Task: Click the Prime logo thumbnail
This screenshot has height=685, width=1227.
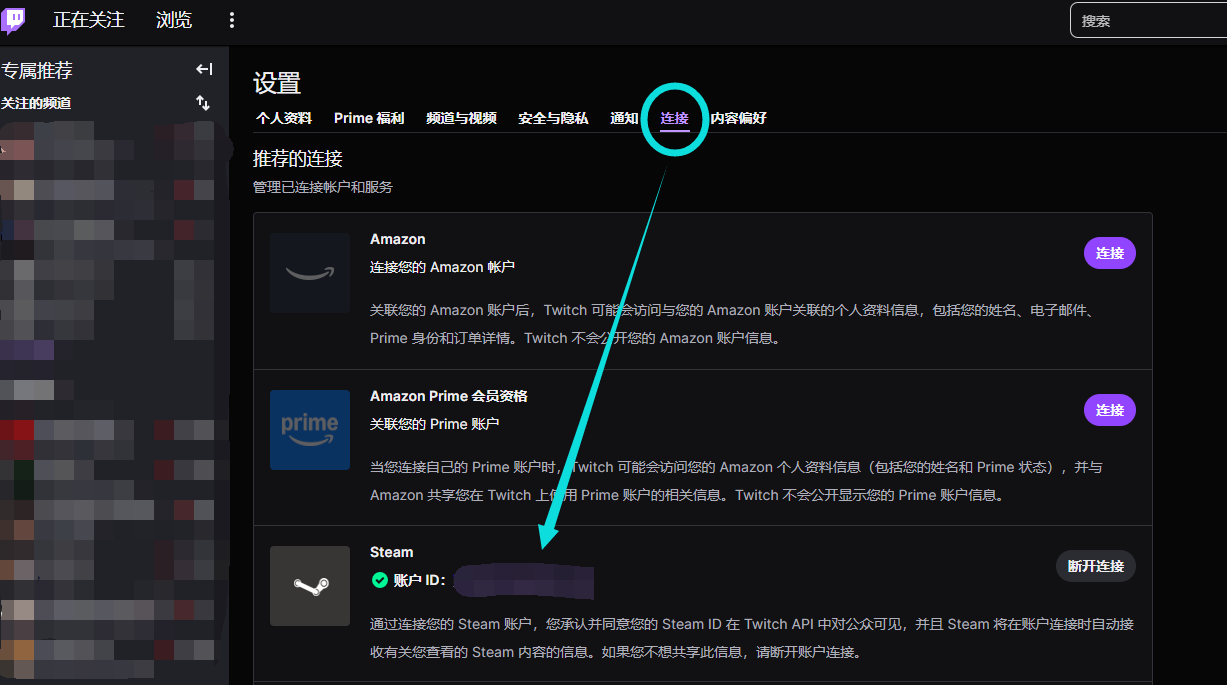Action: [x=310, y=430]
